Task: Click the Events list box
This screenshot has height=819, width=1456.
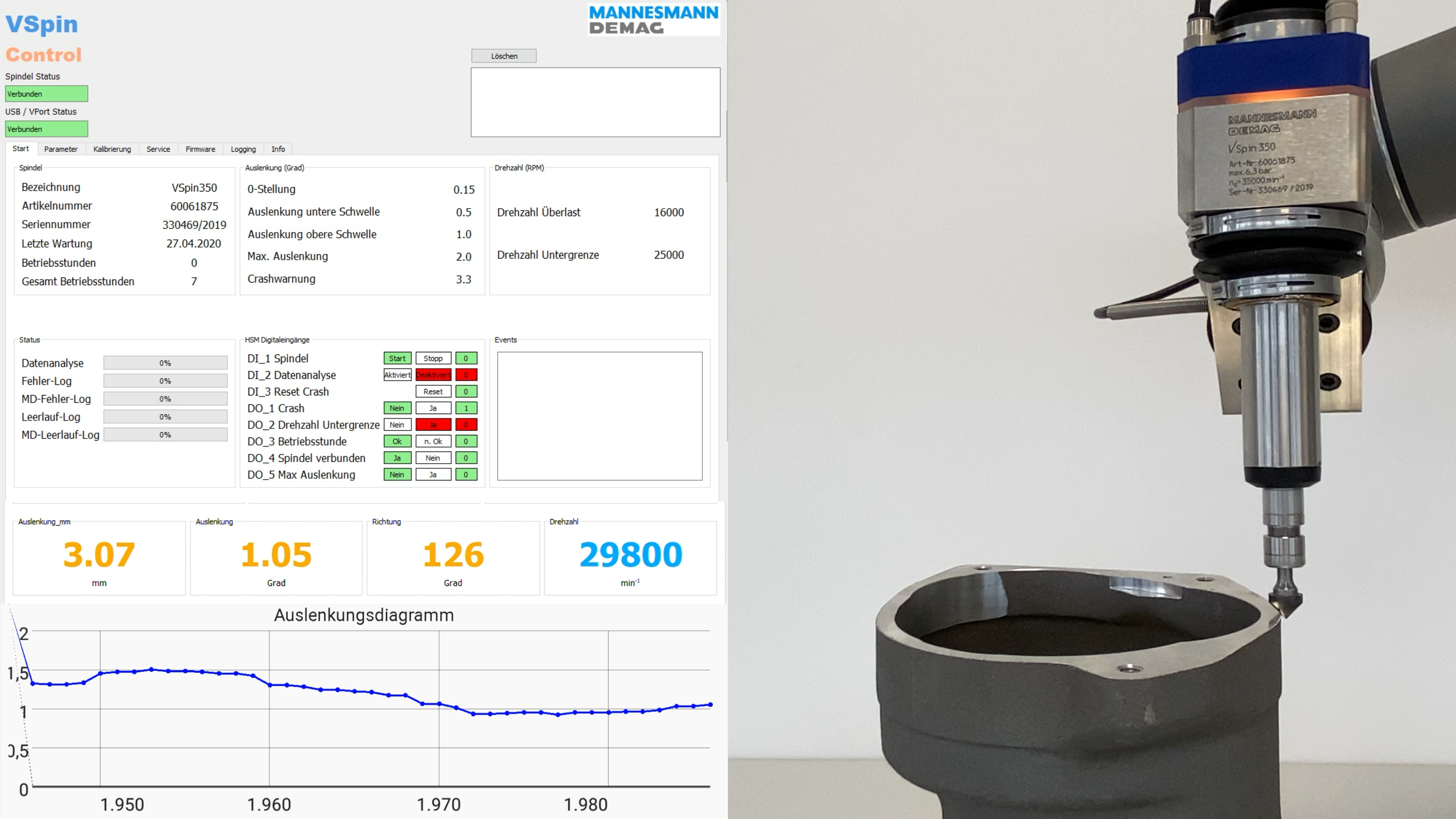Action: click(600, 416)
